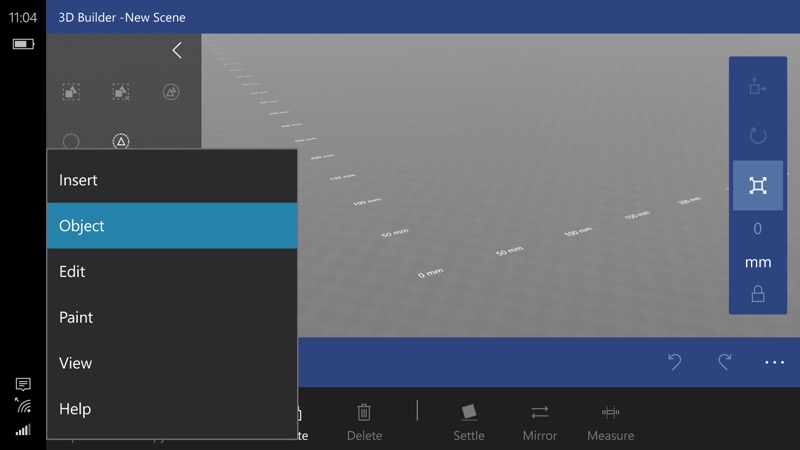Click the 0 value field in right panel
800x450 pixels.
pyautogui.click(x=758, y=229)
